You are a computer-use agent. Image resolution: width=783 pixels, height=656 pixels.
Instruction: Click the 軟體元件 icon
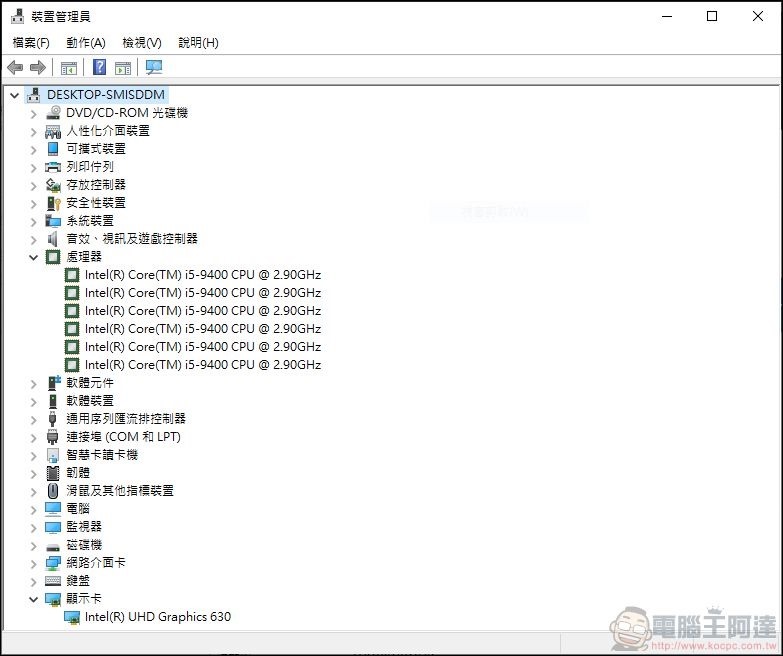coord(53,383)
